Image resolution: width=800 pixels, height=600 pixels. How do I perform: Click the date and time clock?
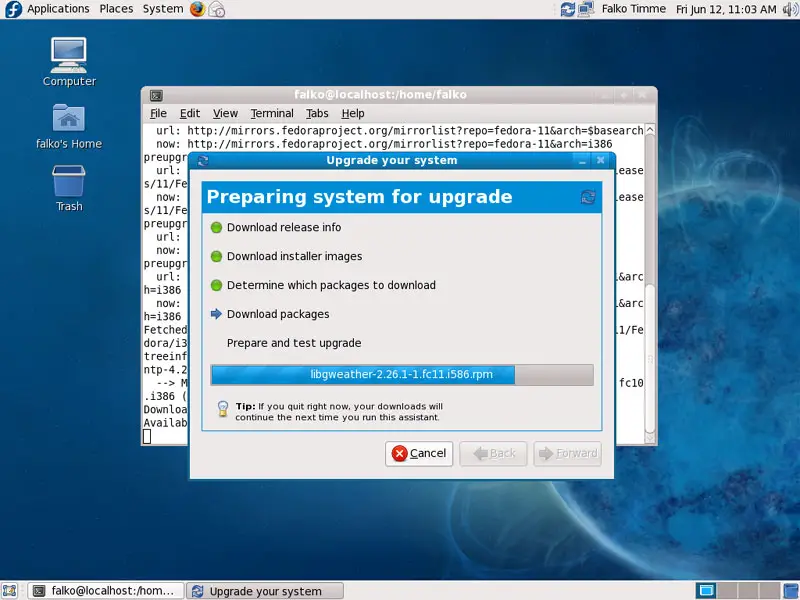(726, 9)
